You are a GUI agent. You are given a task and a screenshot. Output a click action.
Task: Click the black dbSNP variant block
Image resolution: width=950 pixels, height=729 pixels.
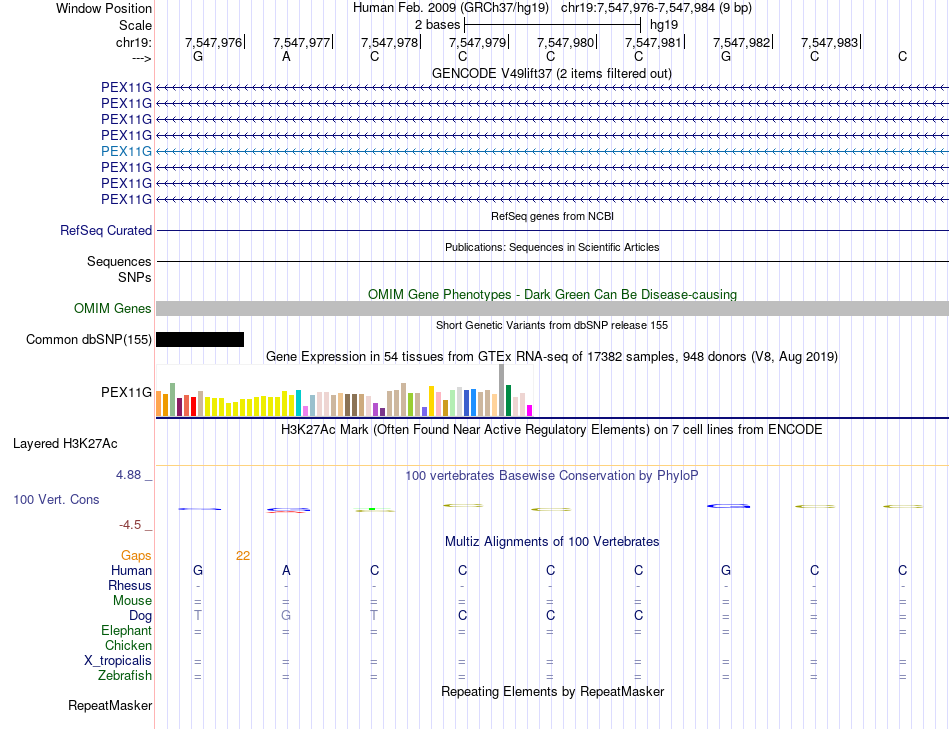tap(200, 339)
